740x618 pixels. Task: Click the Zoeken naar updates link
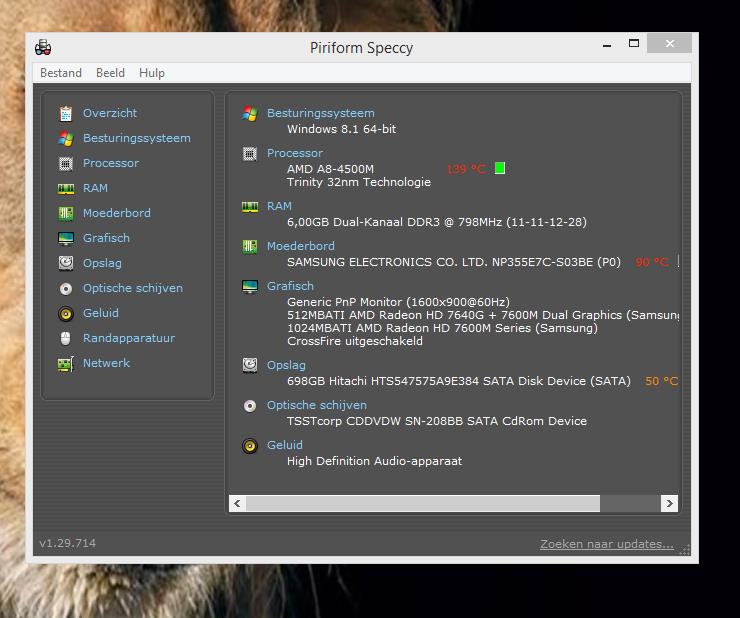coord(606,544)
